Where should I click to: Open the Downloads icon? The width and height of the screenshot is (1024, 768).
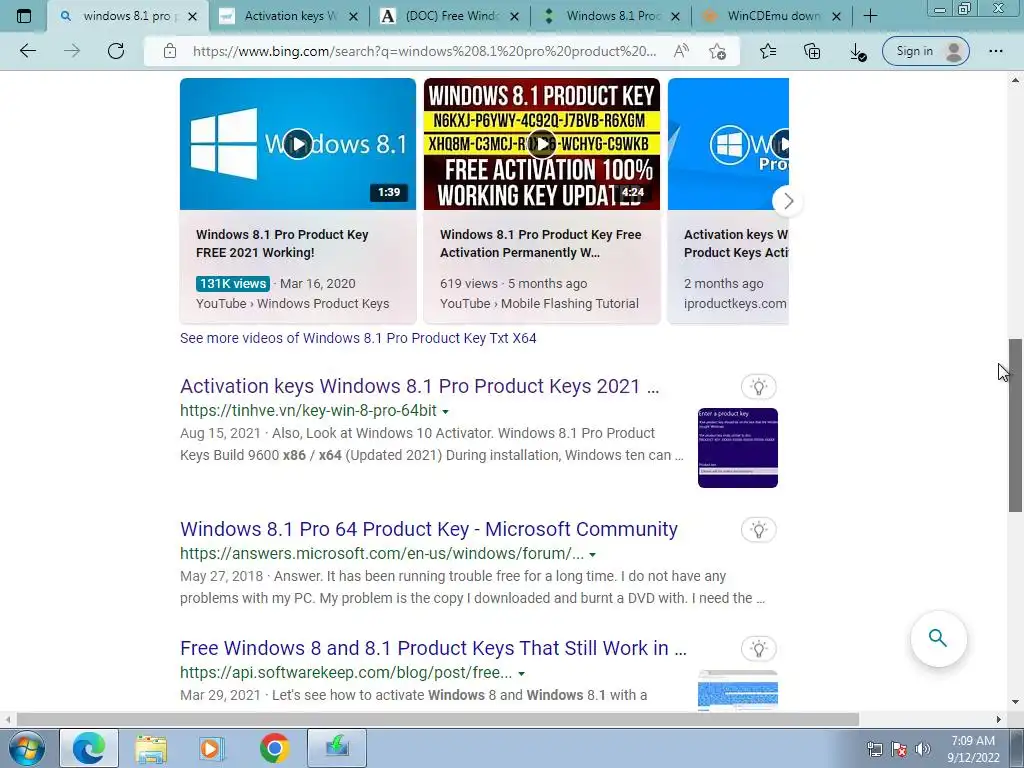857,52
